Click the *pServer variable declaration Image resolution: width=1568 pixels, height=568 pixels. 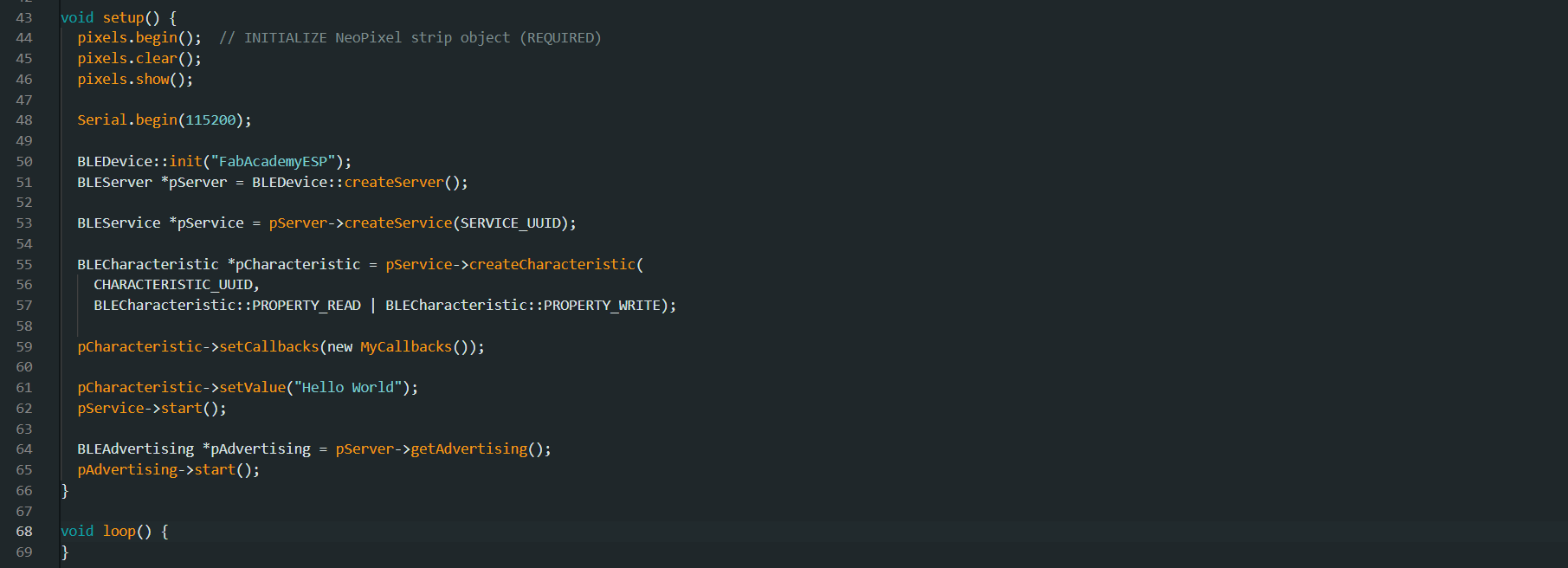pos(194,183)
